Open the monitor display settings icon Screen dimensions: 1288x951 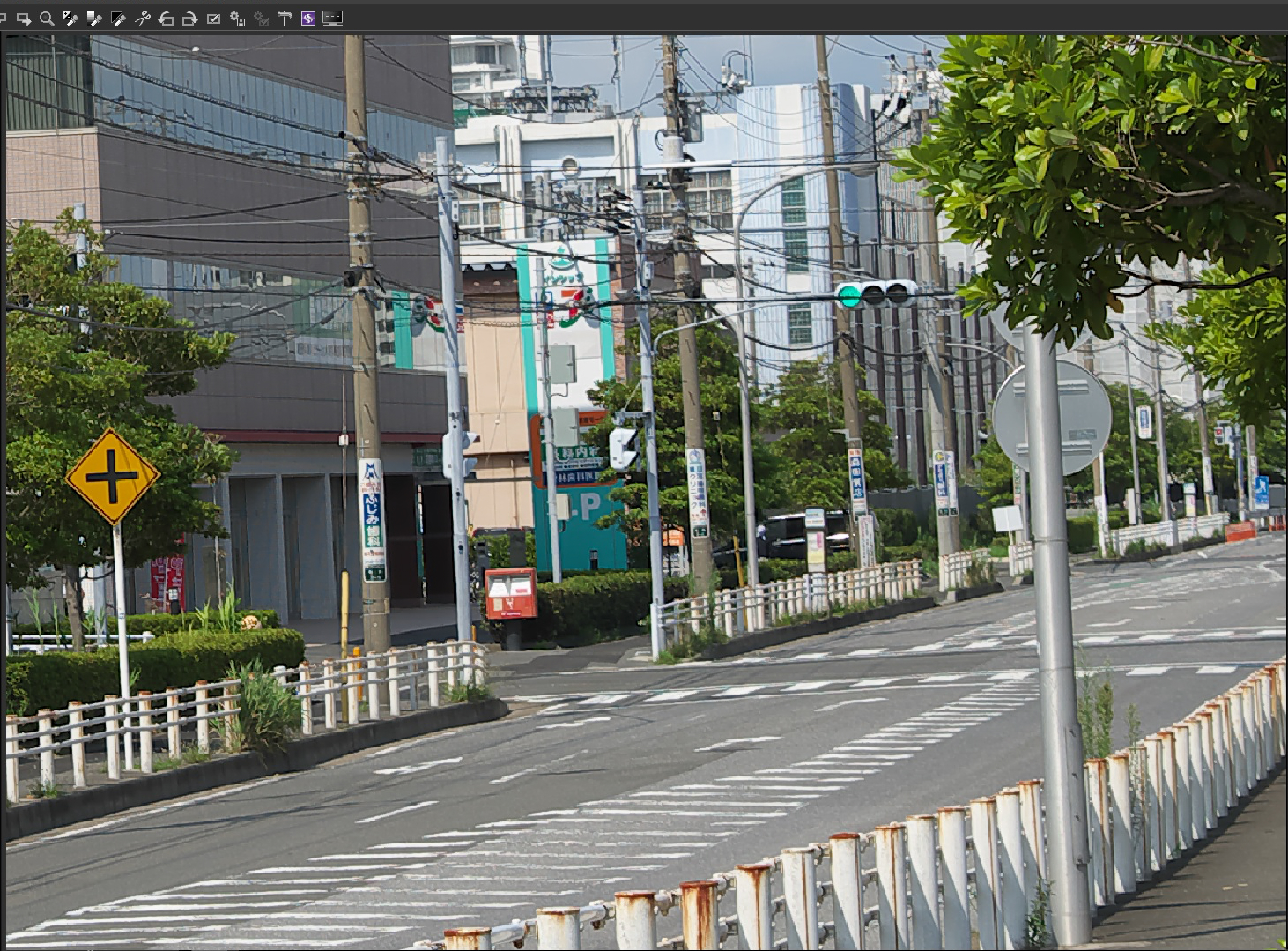tap(332, 18)
